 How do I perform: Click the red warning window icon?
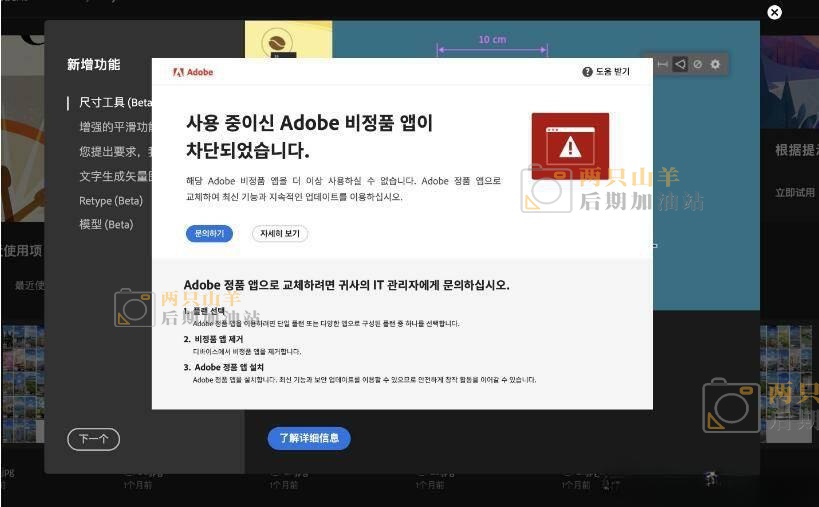pyautogui.click(x=570, y=145)
